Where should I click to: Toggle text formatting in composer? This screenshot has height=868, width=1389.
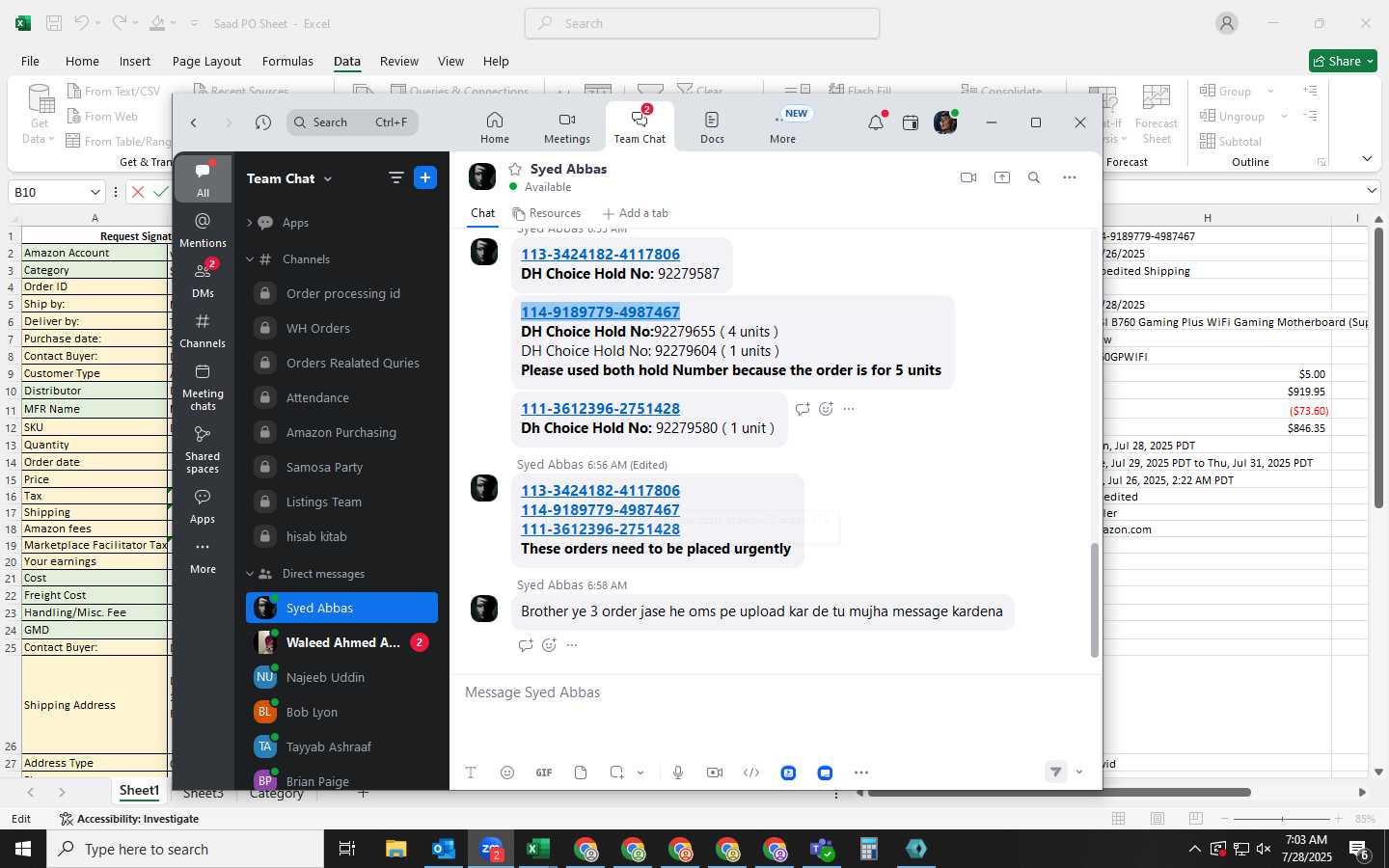[x=471, y=773]
